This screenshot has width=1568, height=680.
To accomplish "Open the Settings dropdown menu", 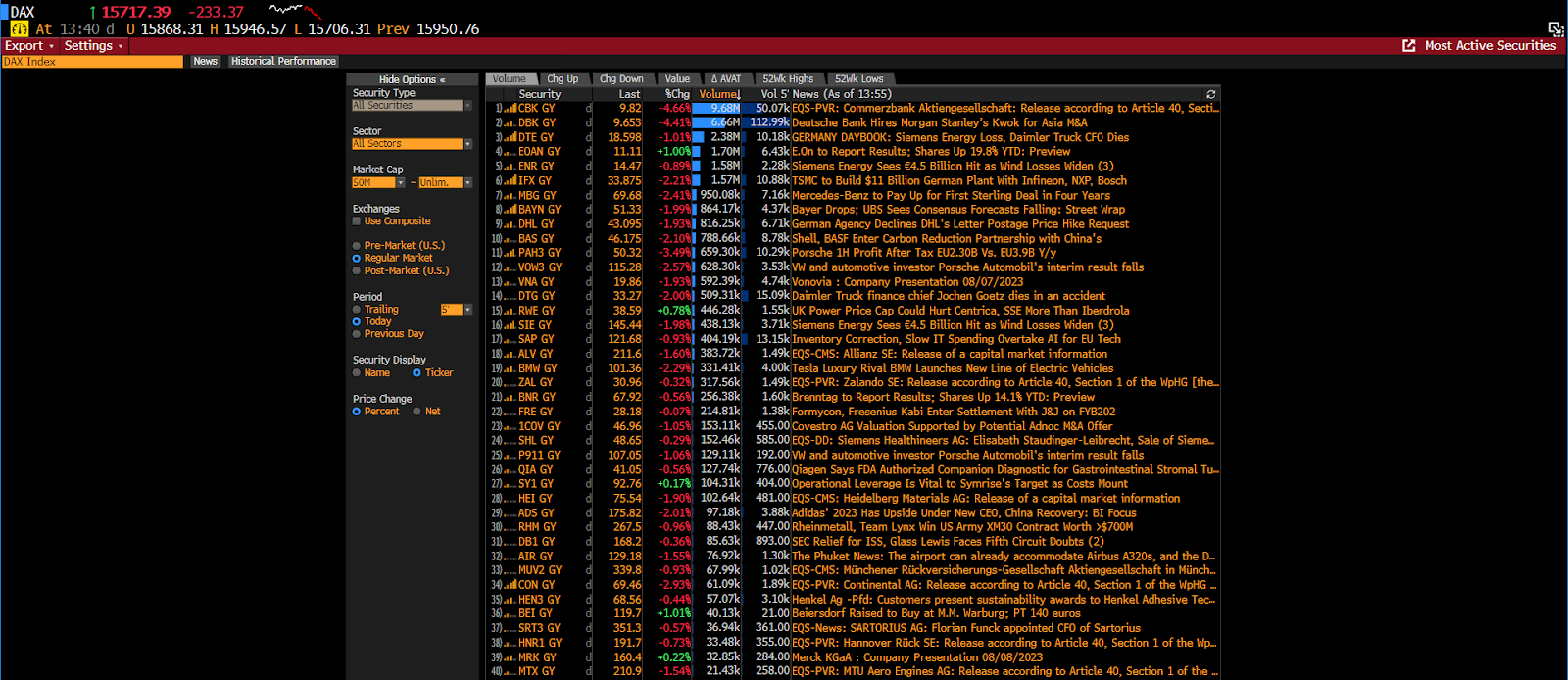I will pos(94,46).
